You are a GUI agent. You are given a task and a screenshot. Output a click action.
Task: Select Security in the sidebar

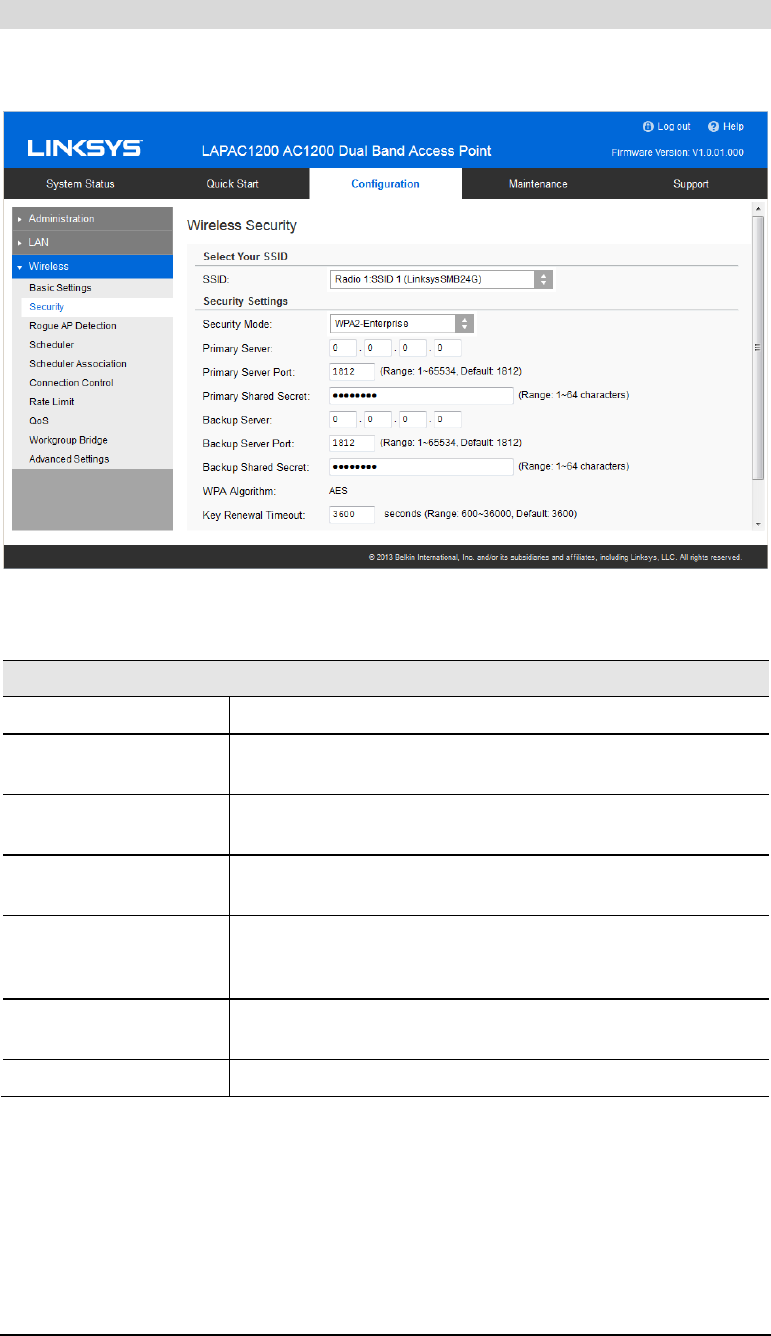click(x=46, y=307)
